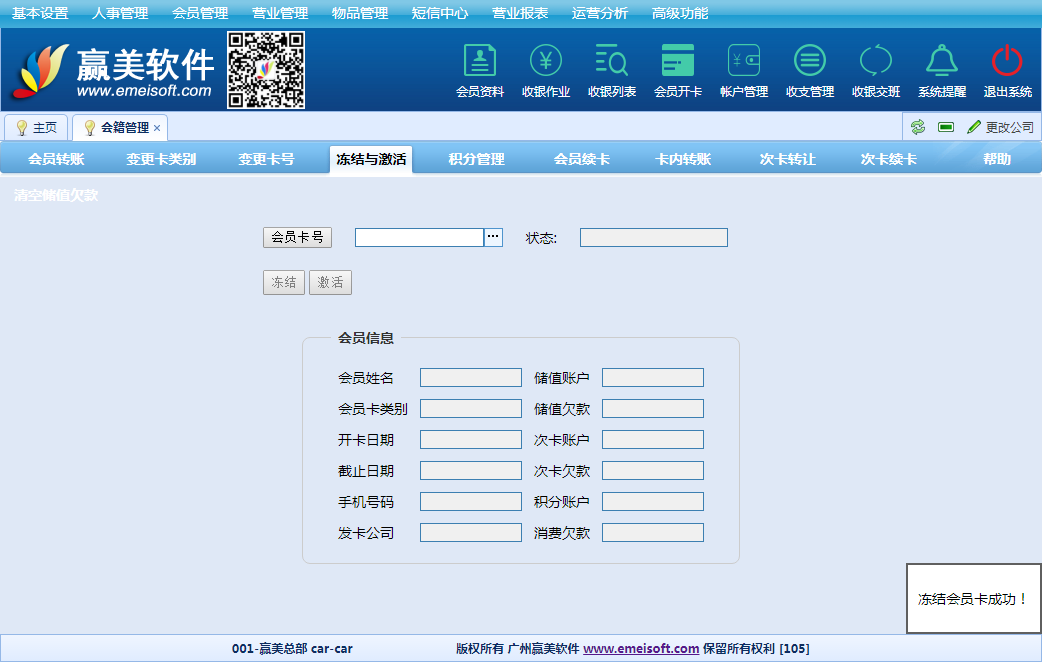The width and height of the screenshot is (1042, 662).
Task: Click the 更改公司 button
Action: [1000, 127]
